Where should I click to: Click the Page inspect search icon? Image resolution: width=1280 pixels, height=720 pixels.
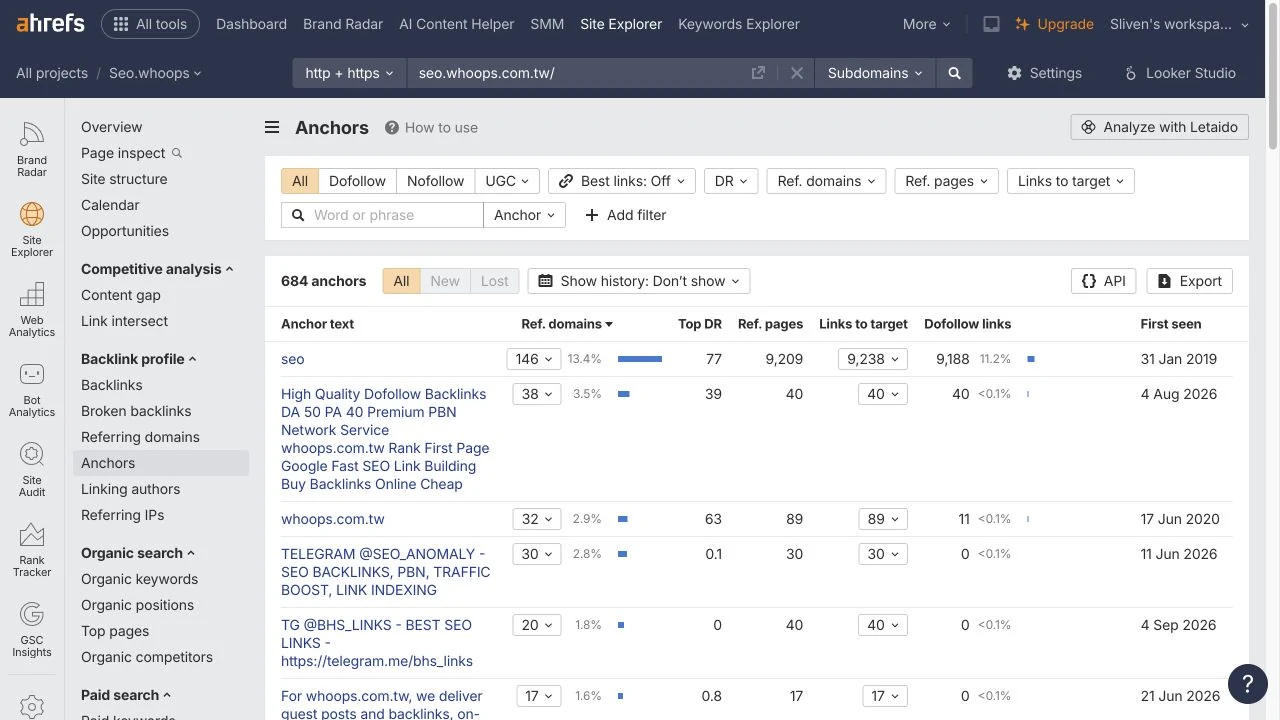pos(177,153)
